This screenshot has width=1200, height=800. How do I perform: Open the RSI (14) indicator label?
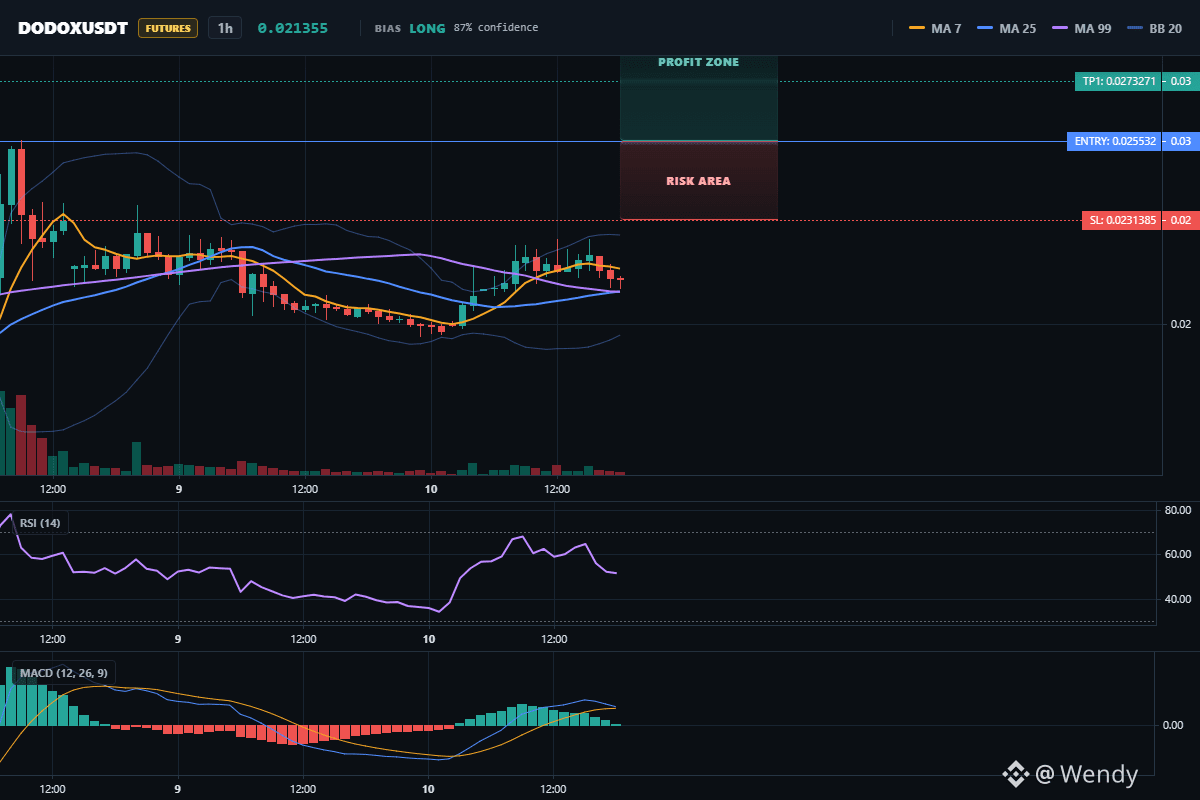[x=40, y=523]
